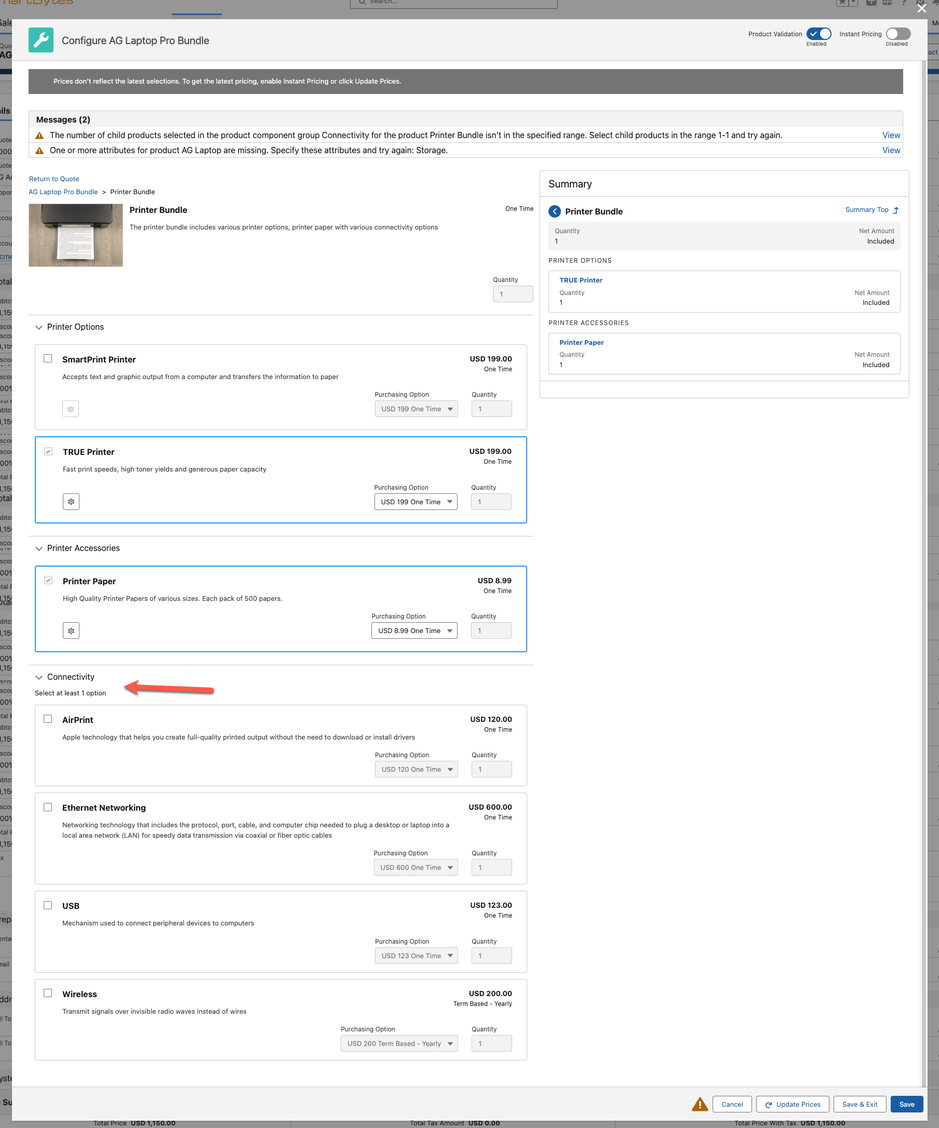Open the Purchasing Option dropdown for Wireless
Image resolution: width=939 pixels, height=1128 pixels.
click(x=396, y=1043)
